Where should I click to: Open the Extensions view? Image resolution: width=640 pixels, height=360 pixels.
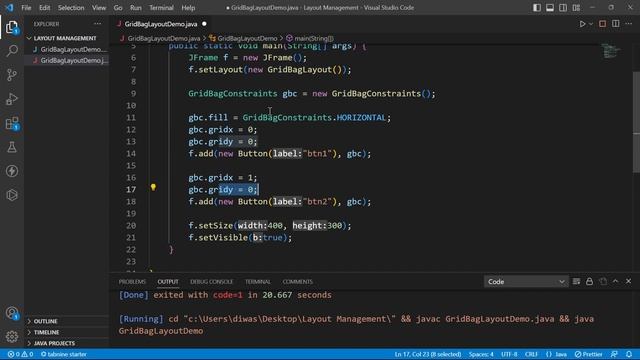pos(12,123)
